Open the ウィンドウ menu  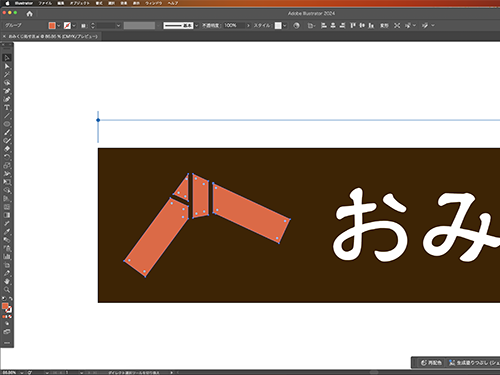coord(153,3)
